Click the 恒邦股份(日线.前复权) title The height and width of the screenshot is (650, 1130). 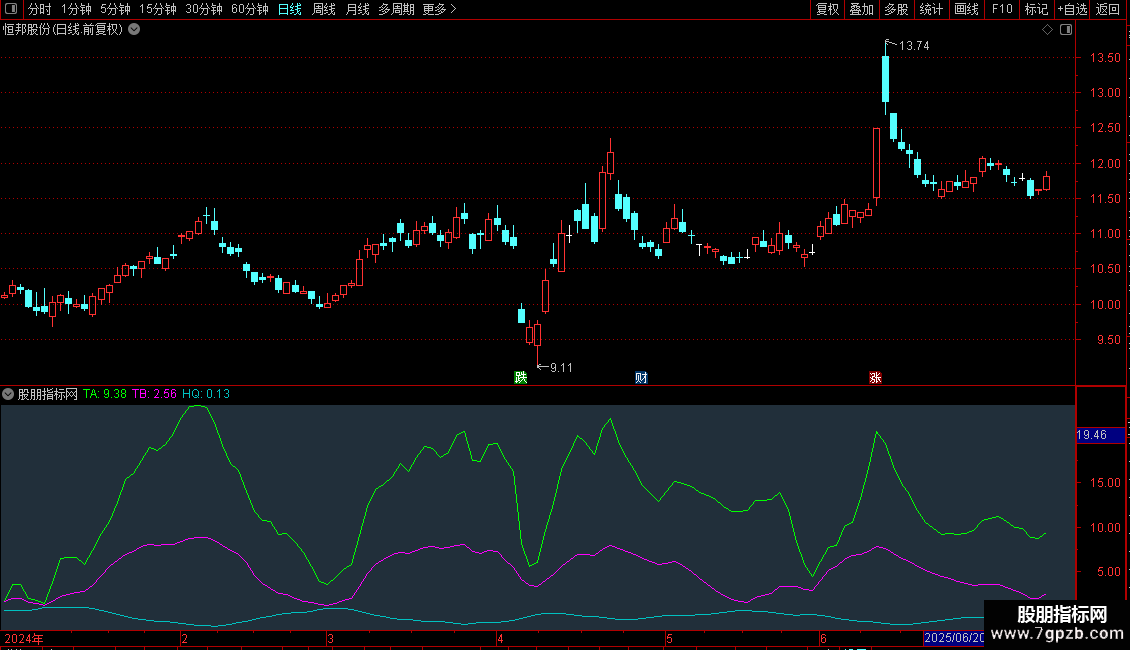pyautogui.click(x=63, y=30)
